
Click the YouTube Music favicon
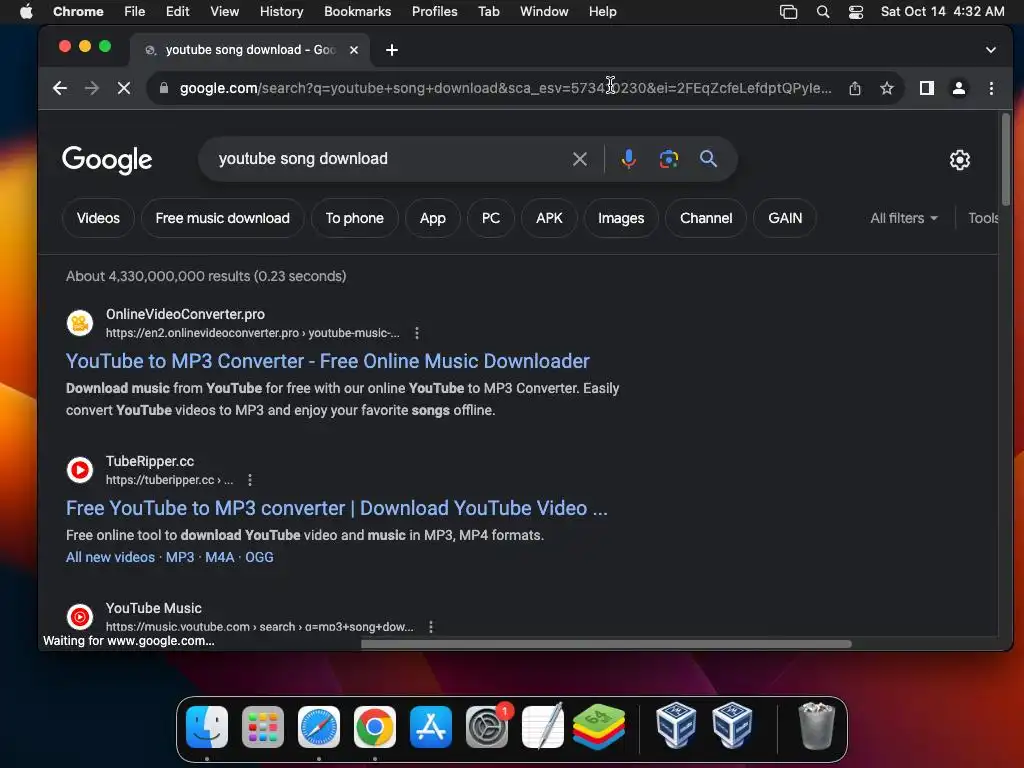(80, 617)
